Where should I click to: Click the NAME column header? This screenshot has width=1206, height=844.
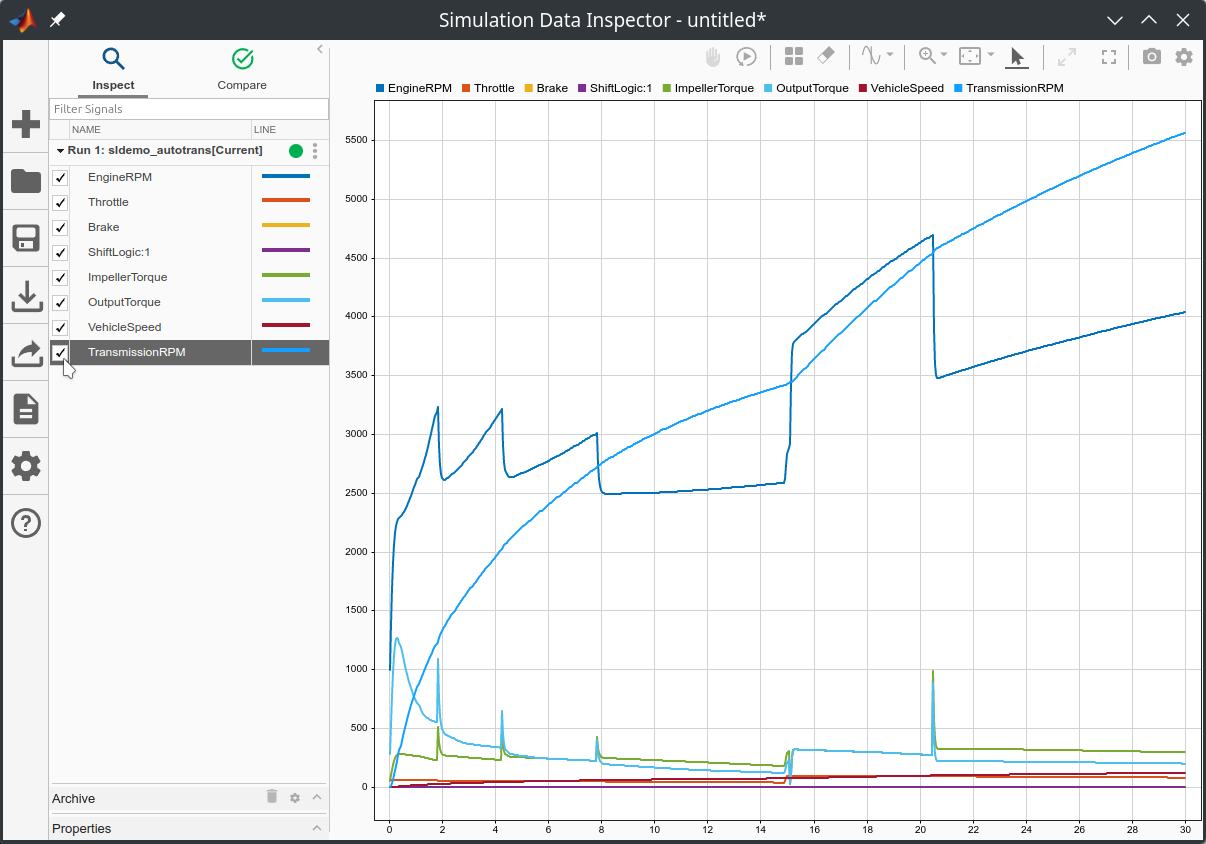(x=86, y=130)
